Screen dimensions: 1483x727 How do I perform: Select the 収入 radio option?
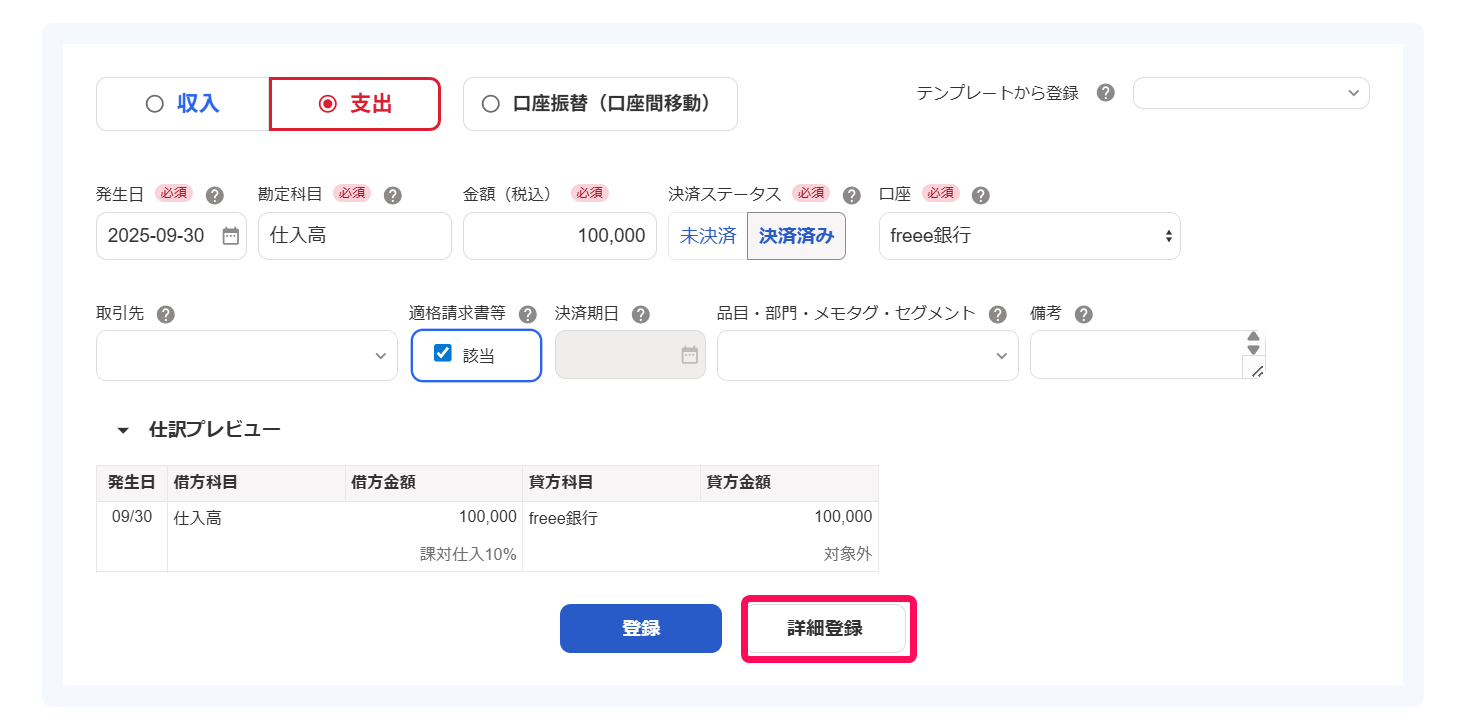click(x=183, y=104)
